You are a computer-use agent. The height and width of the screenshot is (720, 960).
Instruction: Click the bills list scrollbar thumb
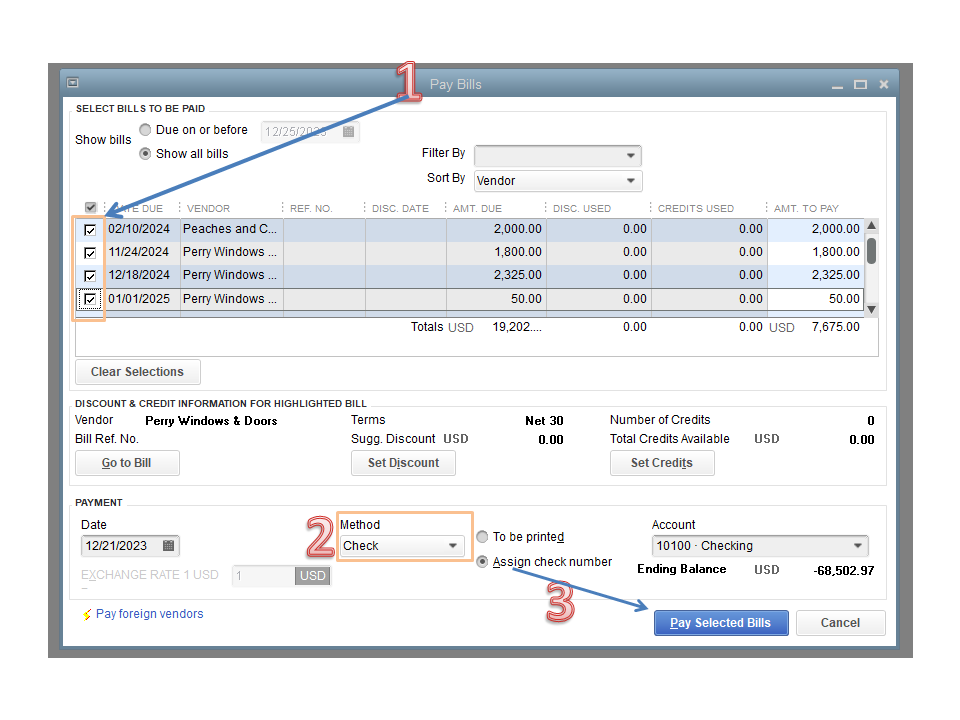(x=871, y=251)
